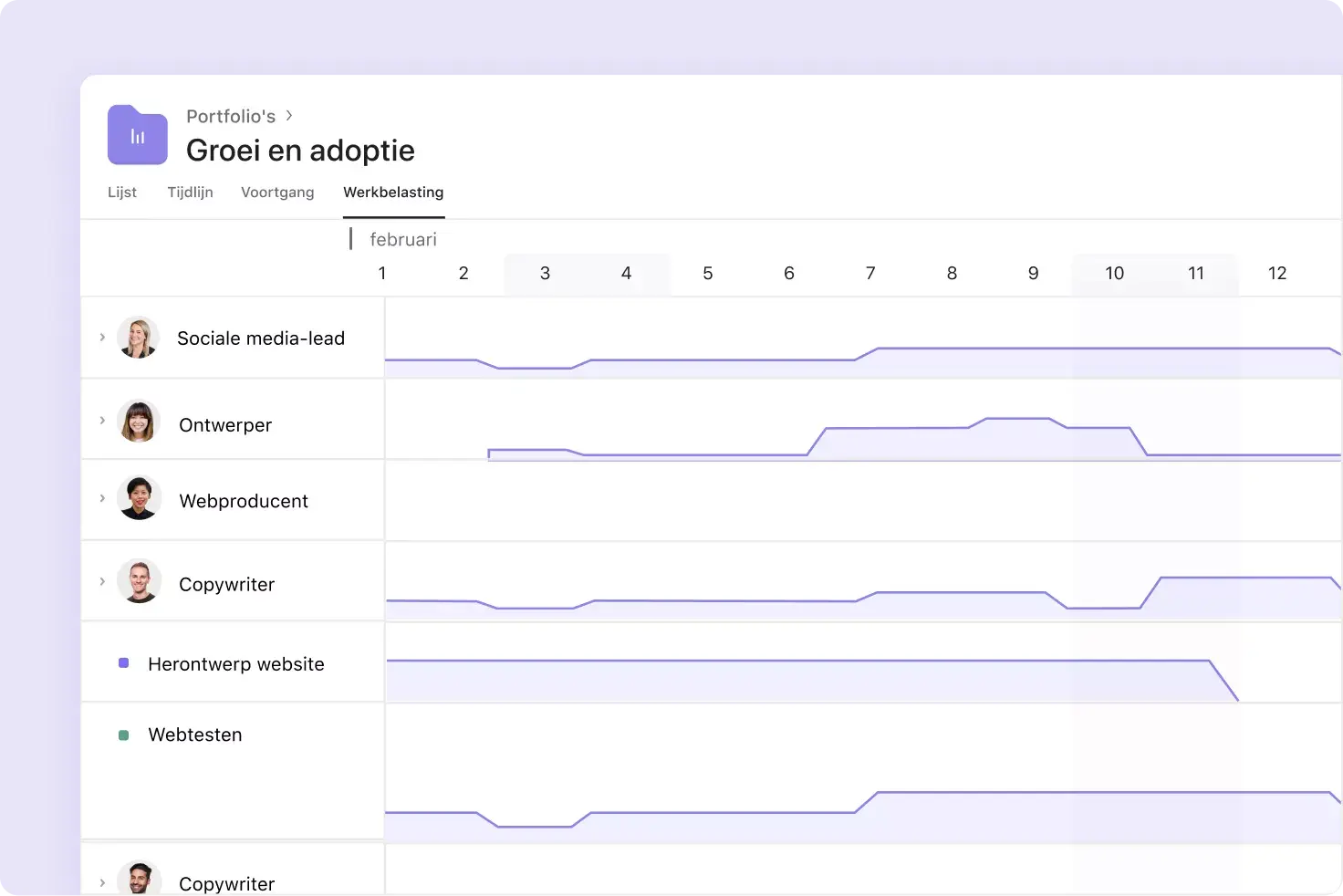Open the bottom Copywriter's profile photo
Viewport: 1343px width, 896px height.
(x=139, y=879)
